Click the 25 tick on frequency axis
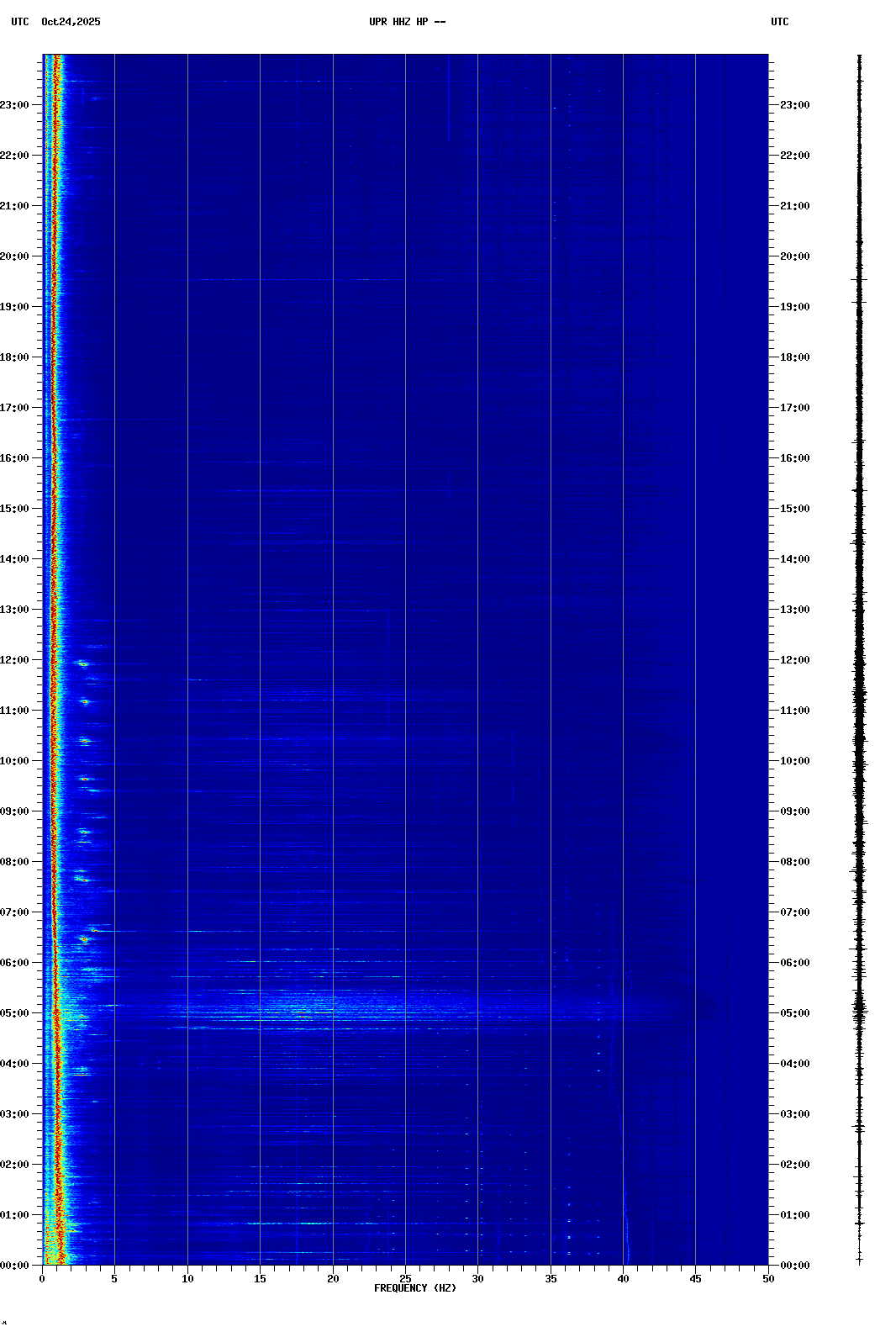Image resolution: width=896 pixels, height=1332 pixels. point(405,1279)
